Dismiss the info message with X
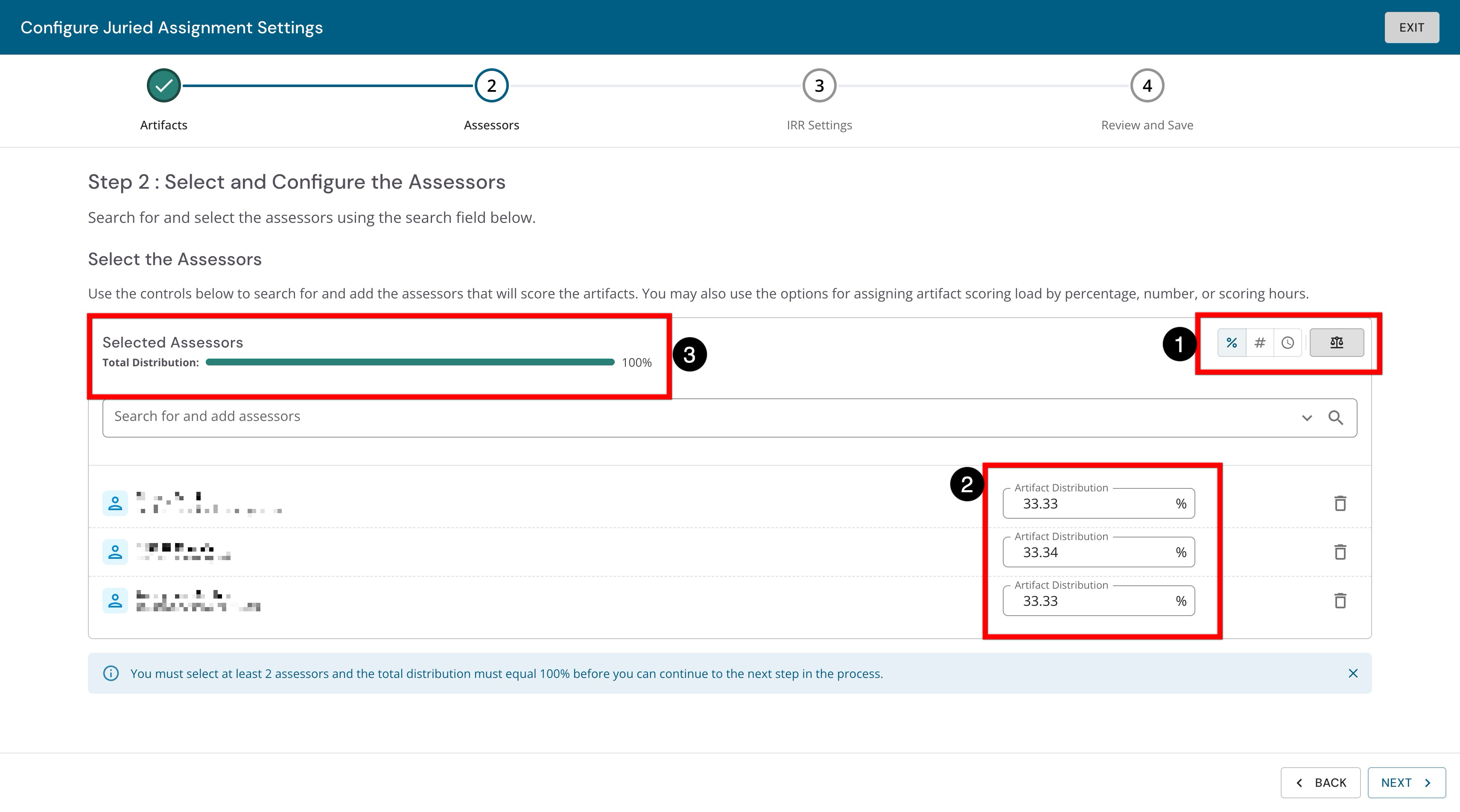 click(1353, 673)
